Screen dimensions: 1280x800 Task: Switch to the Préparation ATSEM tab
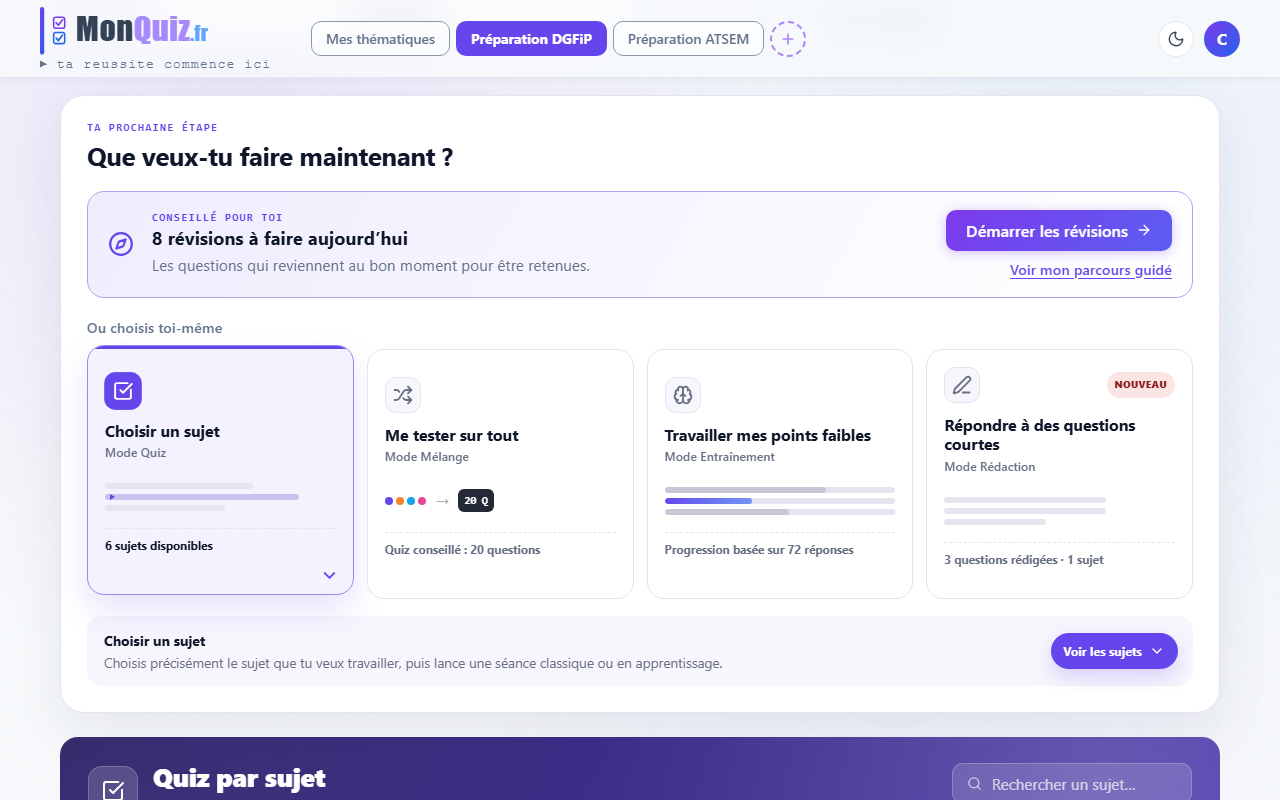pos(688,39)
